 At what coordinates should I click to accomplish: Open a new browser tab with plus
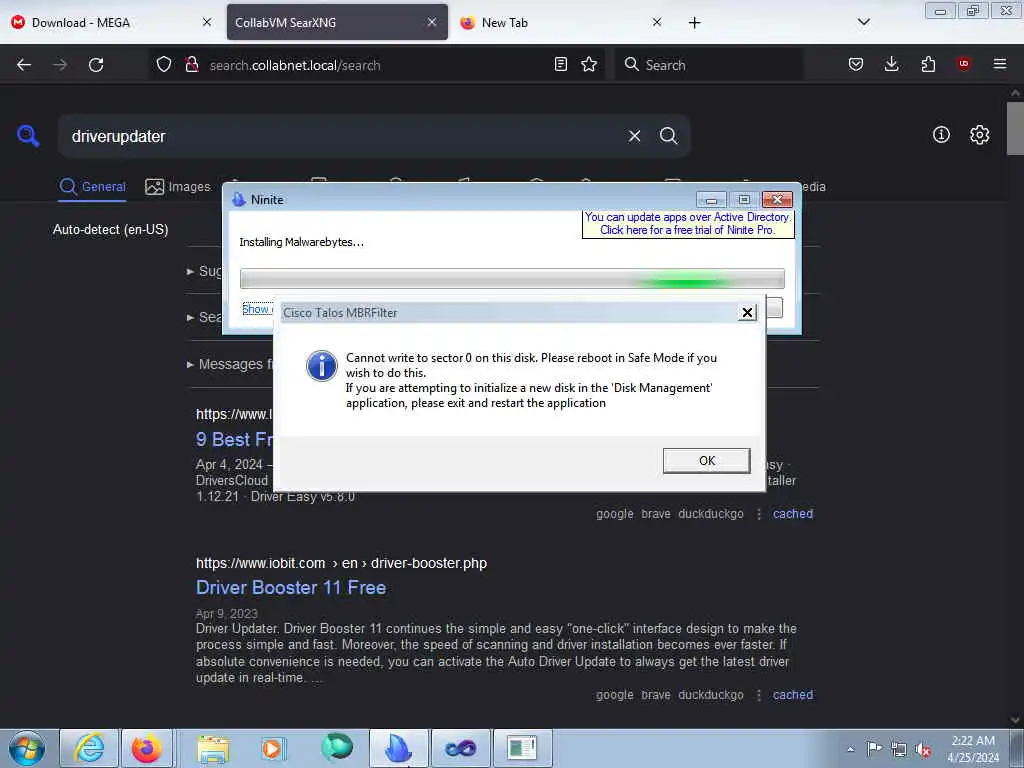694,23
